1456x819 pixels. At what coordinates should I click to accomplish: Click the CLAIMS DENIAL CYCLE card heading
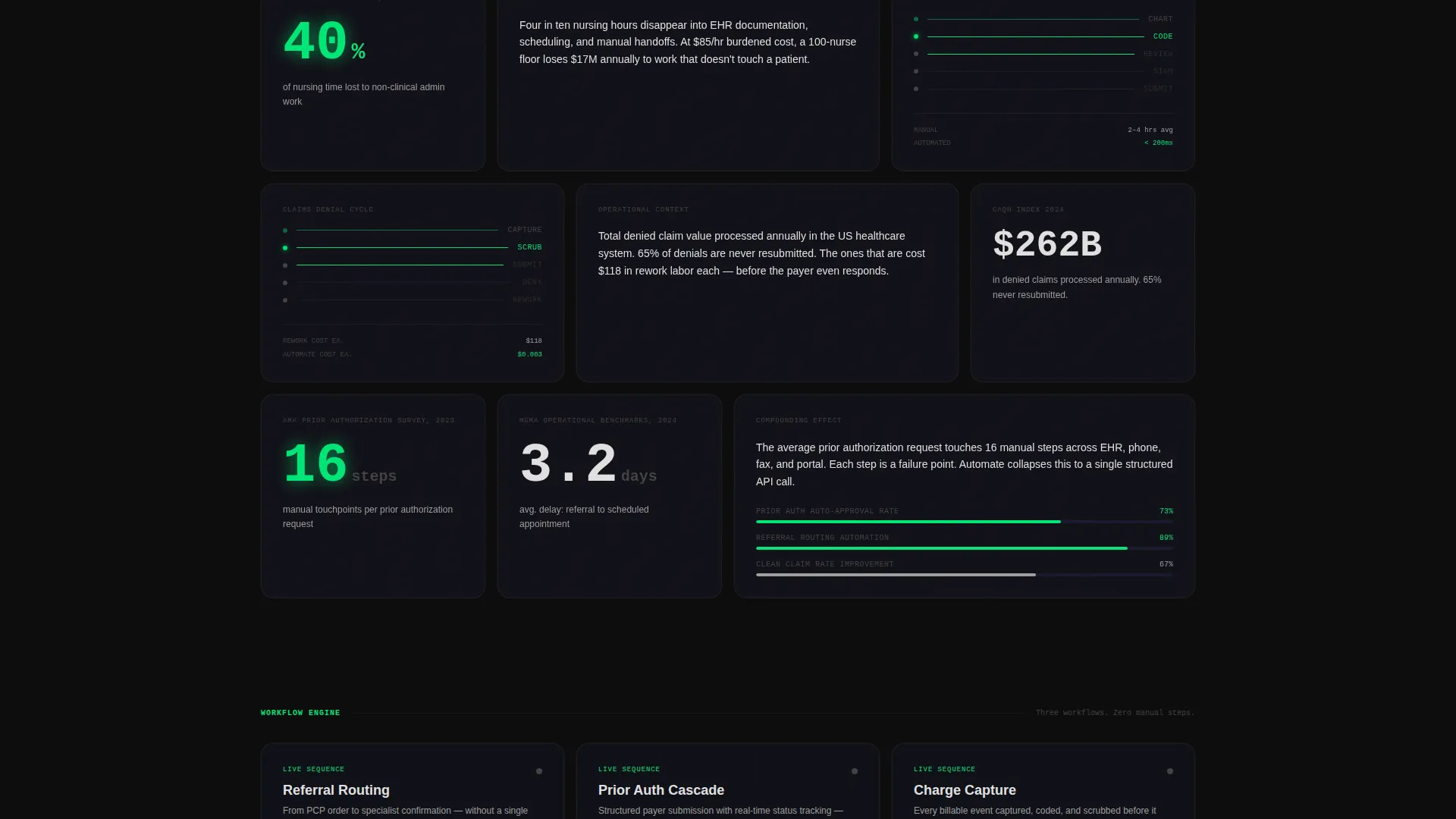click(328, 209)
